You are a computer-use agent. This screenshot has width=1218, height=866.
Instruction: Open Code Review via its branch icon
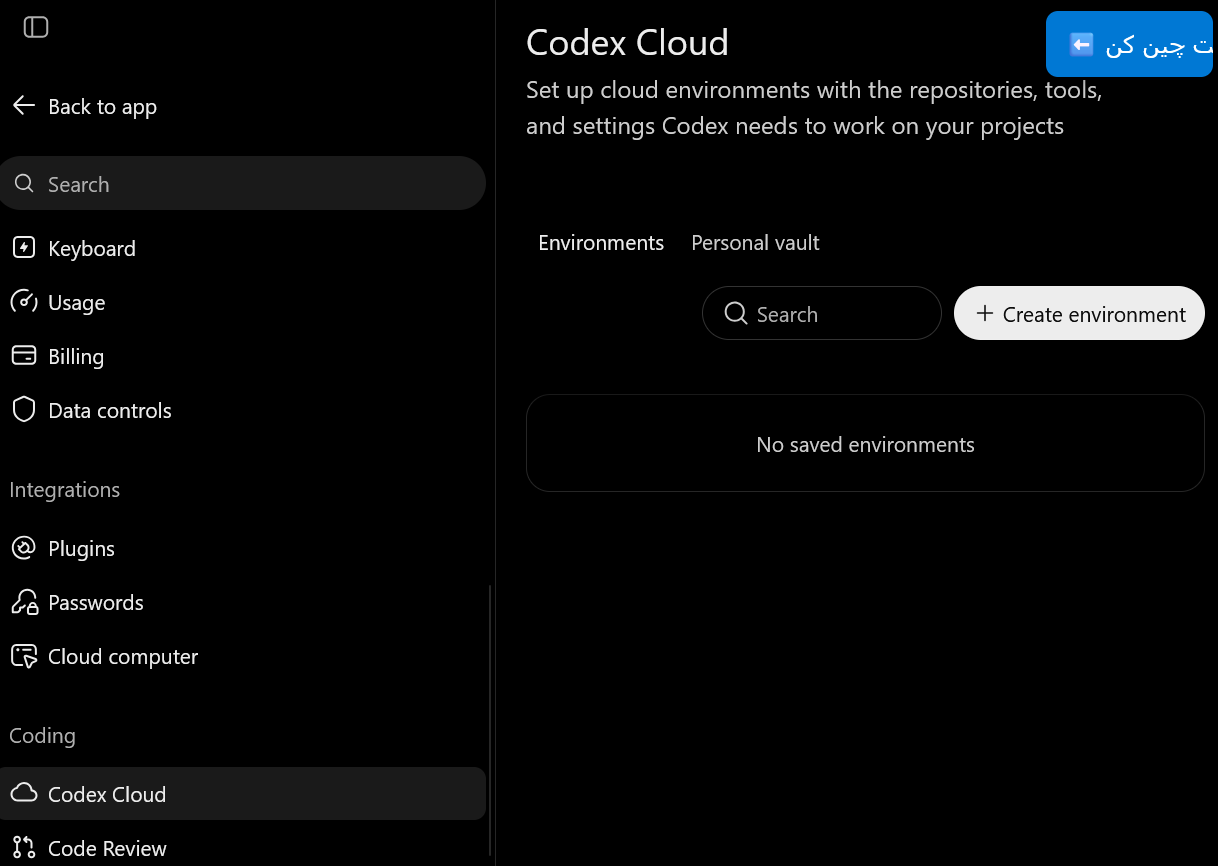23,848
